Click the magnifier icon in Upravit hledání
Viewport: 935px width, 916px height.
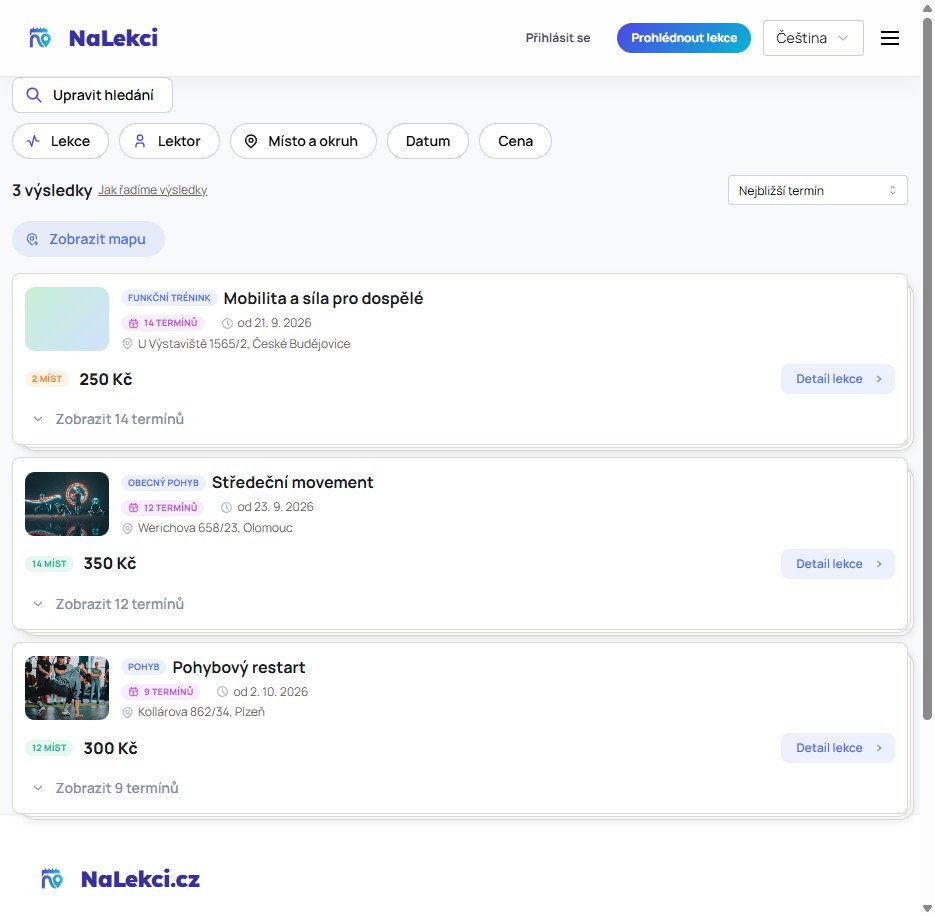(x=34, y=95)
